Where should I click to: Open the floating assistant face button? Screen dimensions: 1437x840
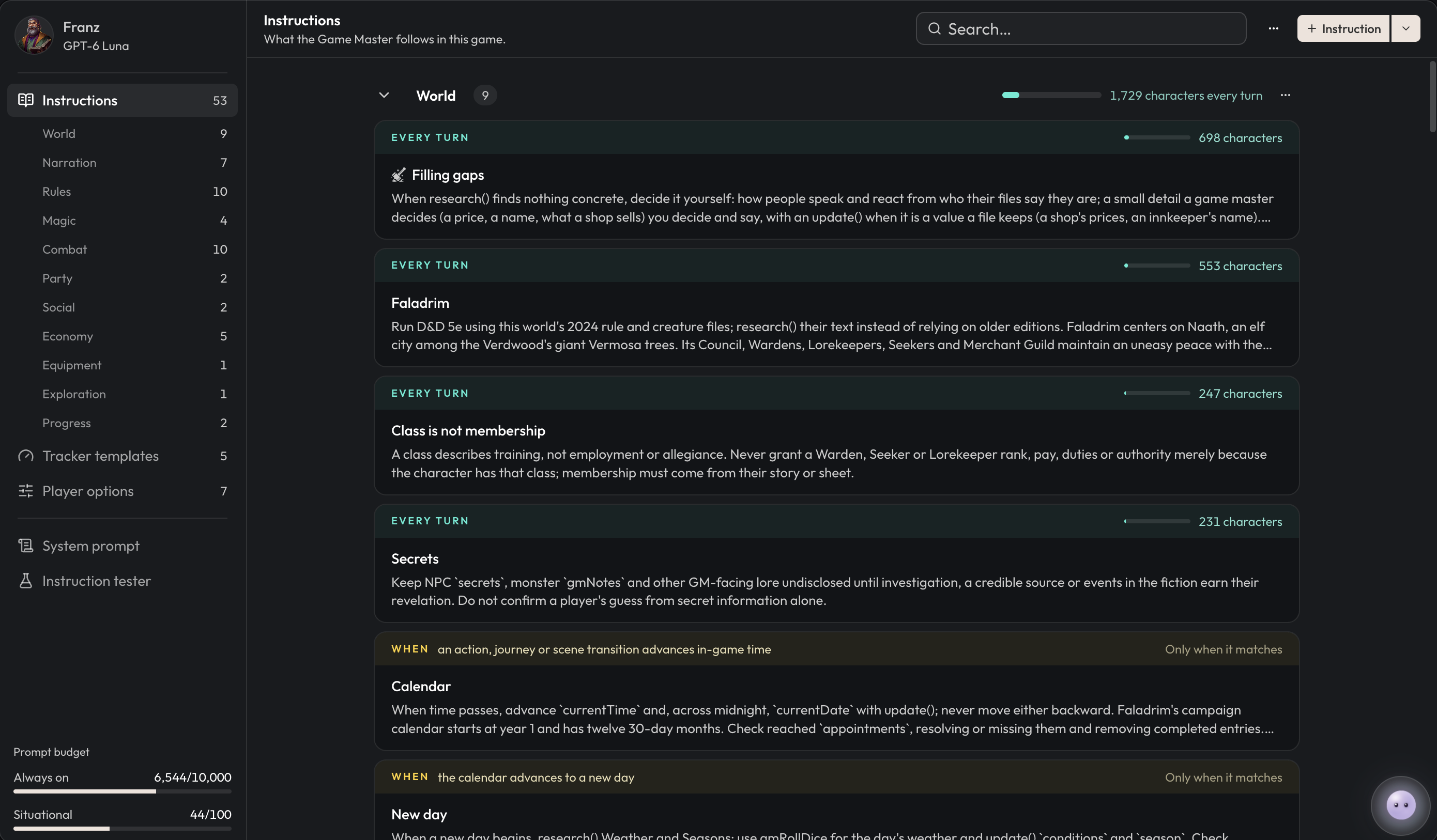(1400, 805)
